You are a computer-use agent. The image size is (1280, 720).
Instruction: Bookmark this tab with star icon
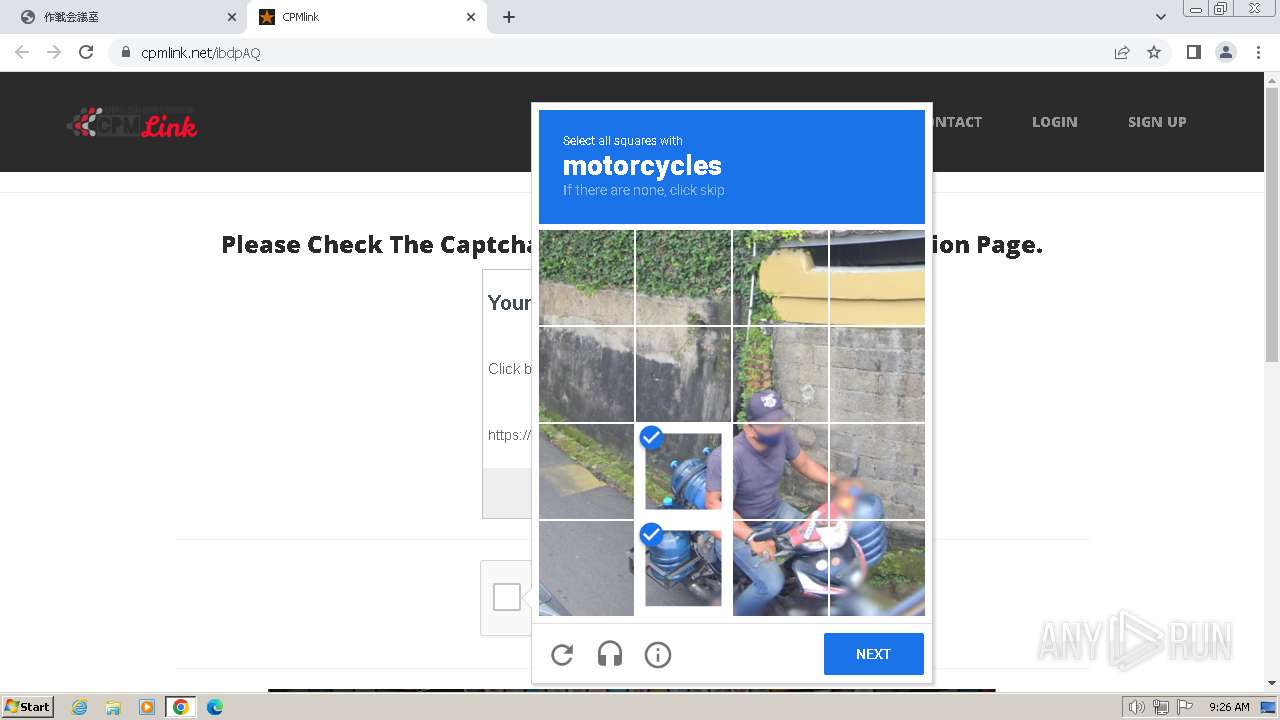click(1154, 52)
